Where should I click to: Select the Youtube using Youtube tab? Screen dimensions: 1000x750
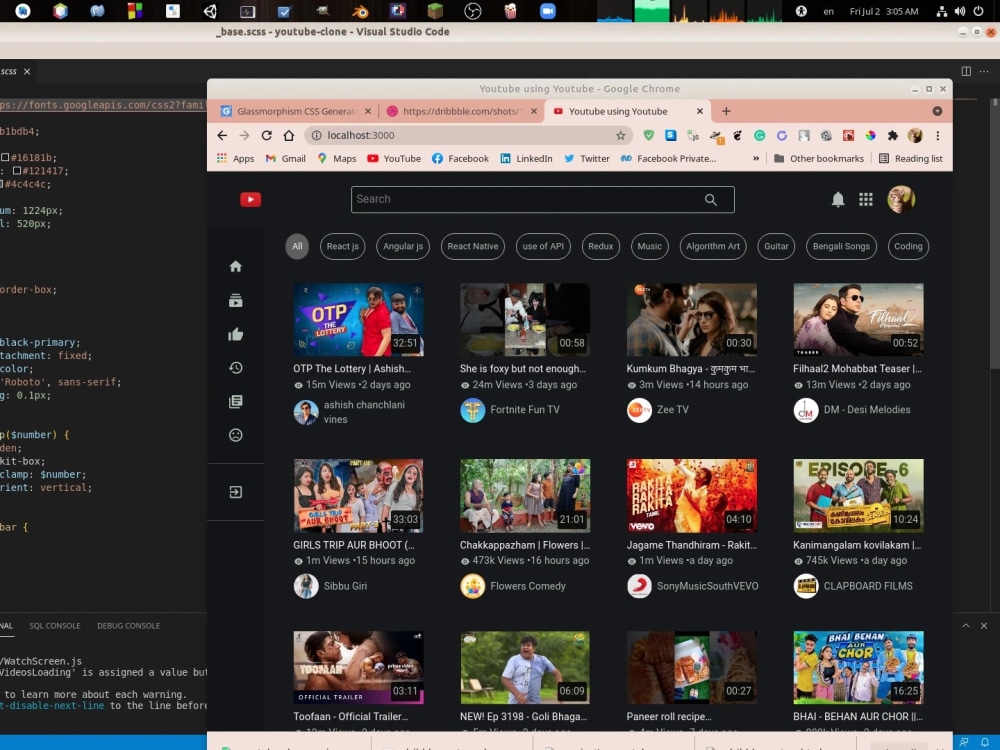tap(628, 111)
